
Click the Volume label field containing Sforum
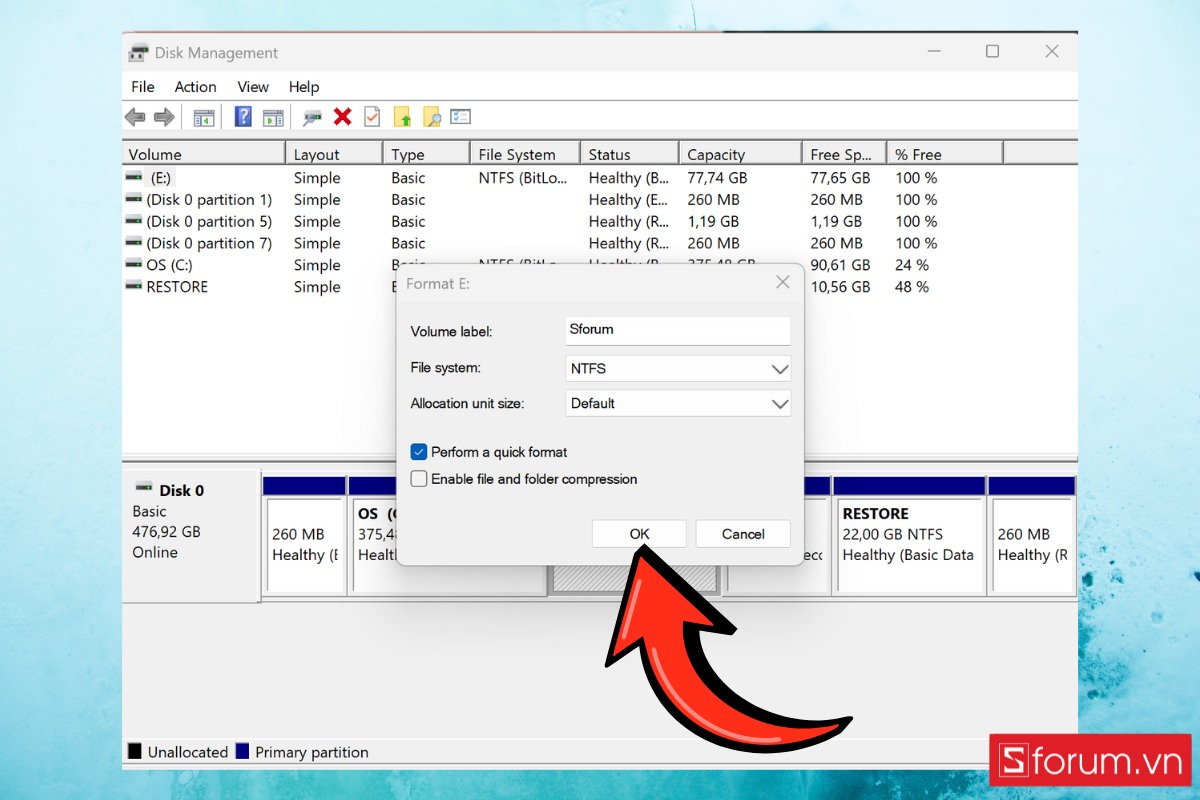pyautogui.click(x=677, y=330)
